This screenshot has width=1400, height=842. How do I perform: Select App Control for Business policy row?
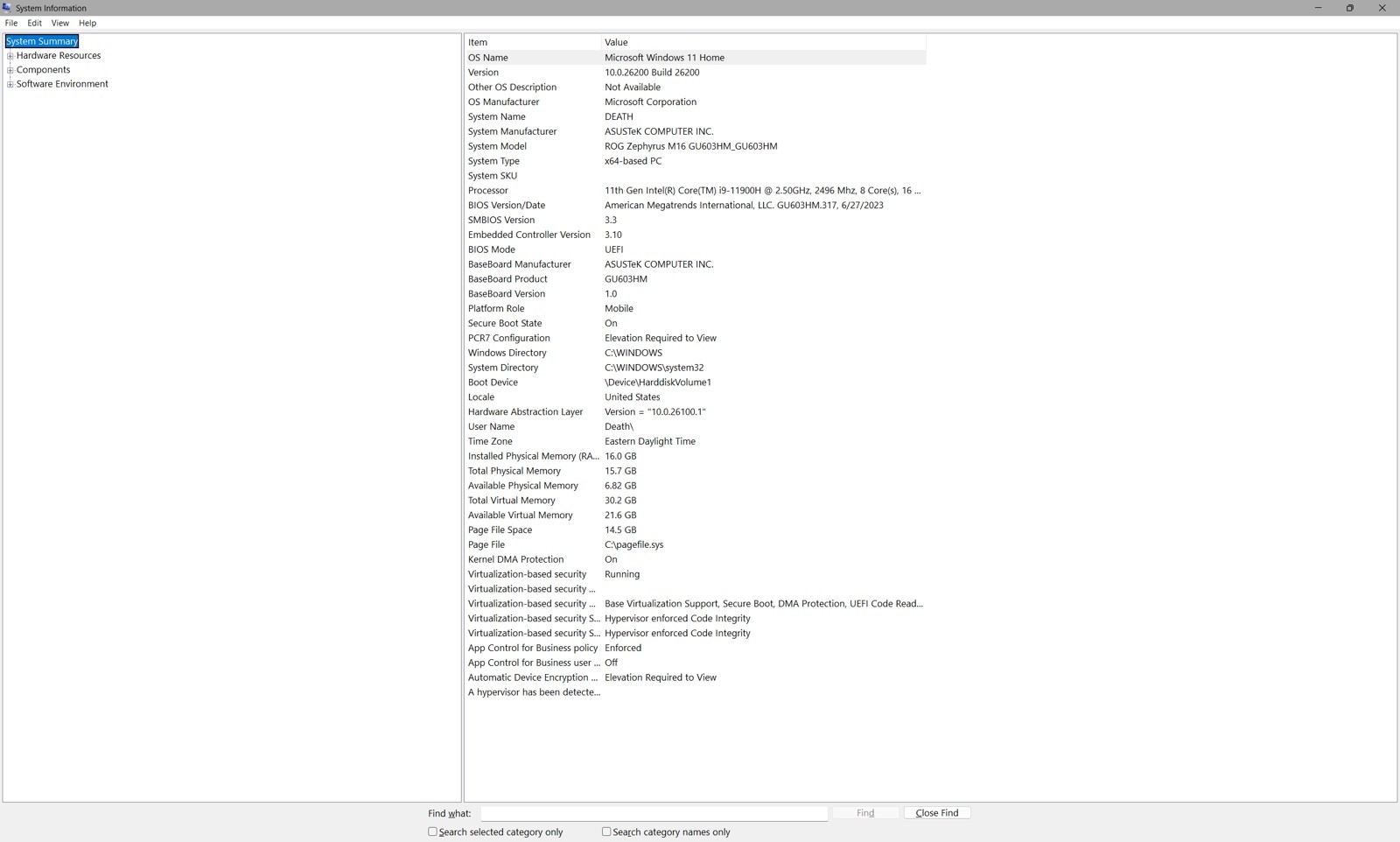tap(695, 649)
